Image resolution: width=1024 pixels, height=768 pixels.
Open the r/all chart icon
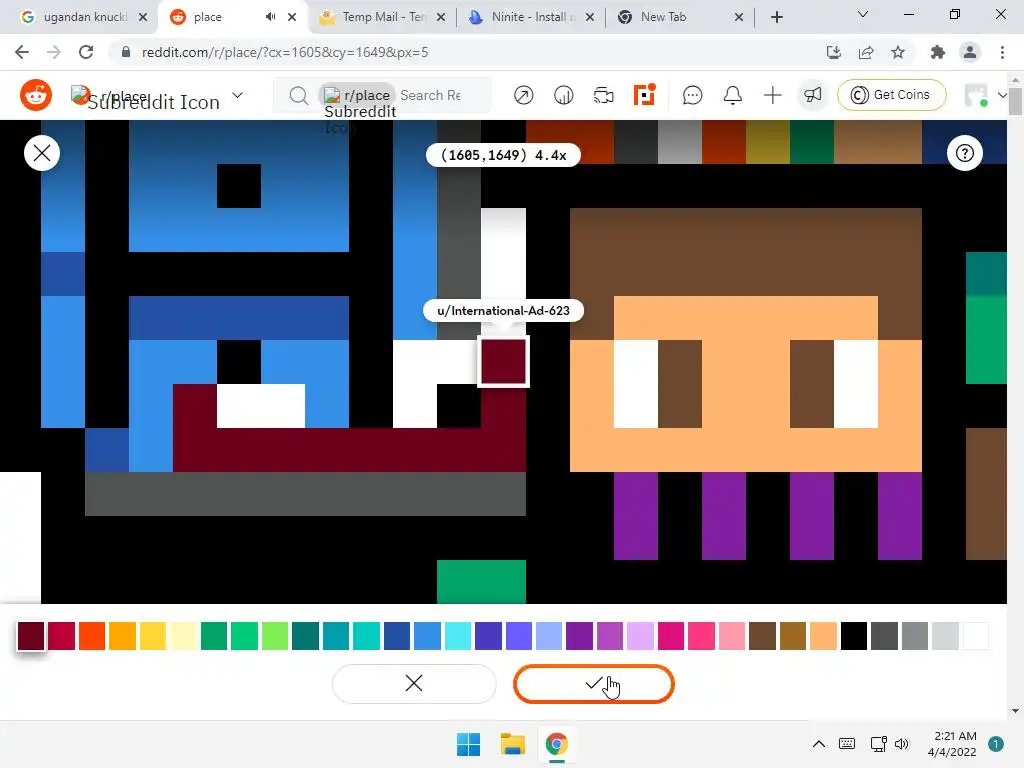tap(564, 95)
